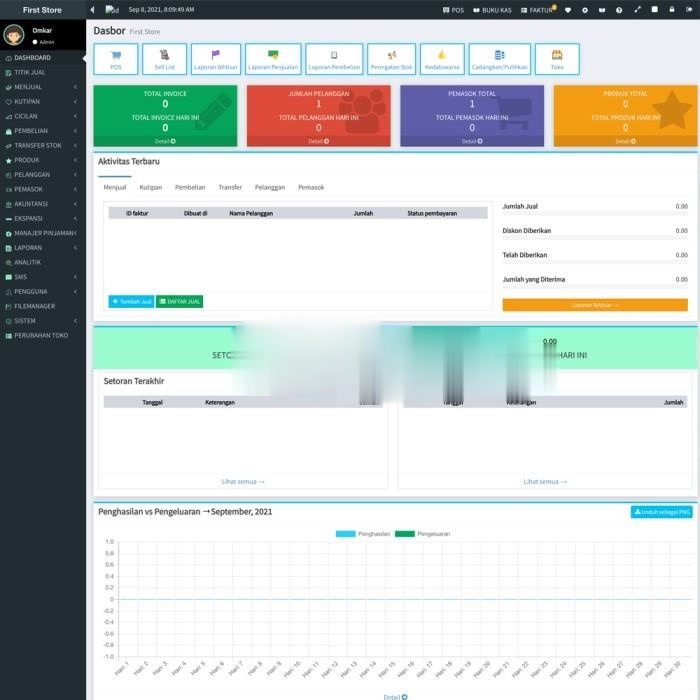Viewport: 700px width, 700px height.
Task: Open the Cadangkan/Pulihkan database tile
Action: 499,59
